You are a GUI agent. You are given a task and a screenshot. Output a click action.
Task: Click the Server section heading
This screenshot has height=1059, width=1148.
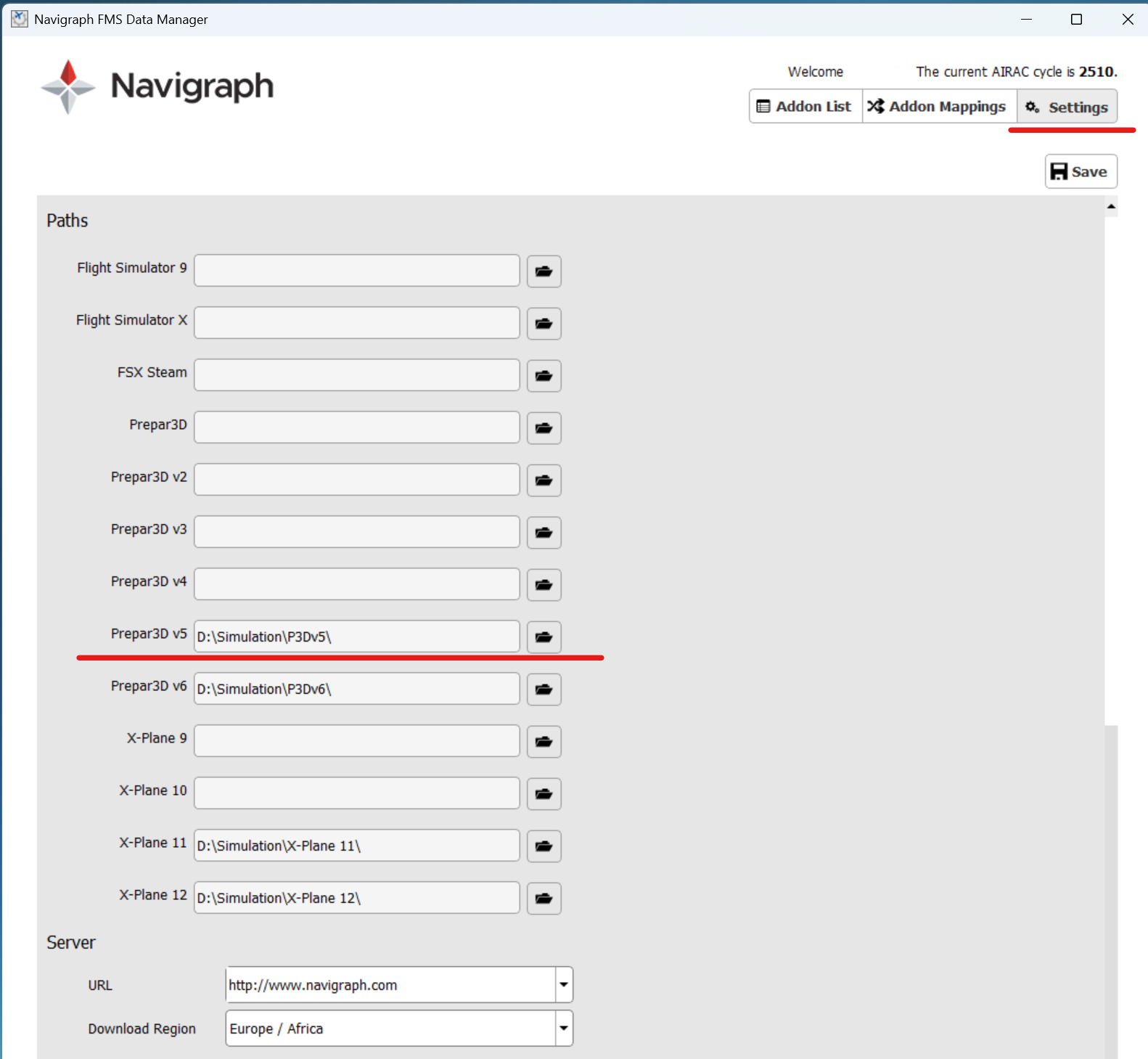pyautogui.click(x=71, y=943)
